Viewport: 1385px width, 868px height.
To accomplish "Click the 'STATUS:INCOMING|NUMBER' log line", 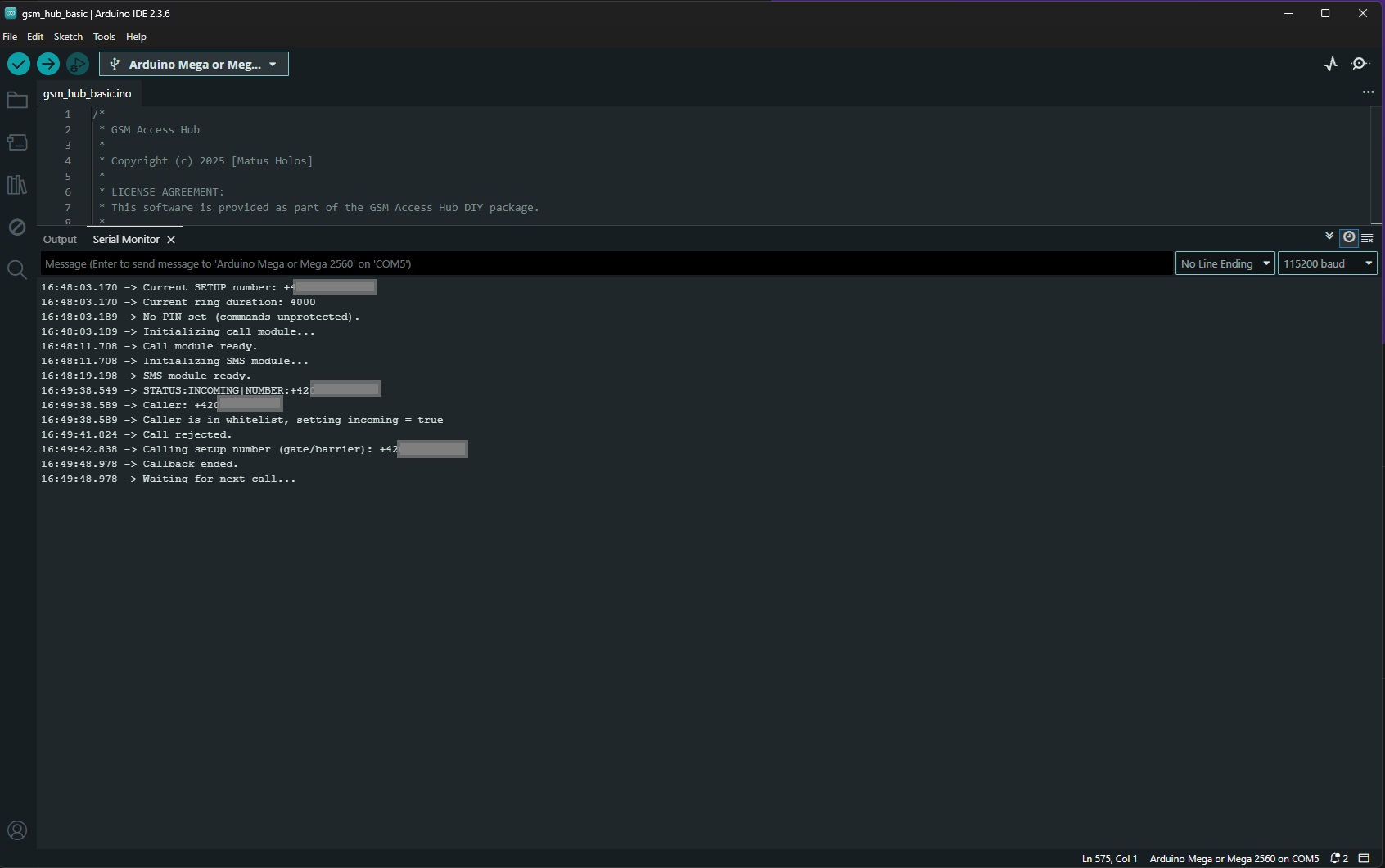I will [211, 390].
